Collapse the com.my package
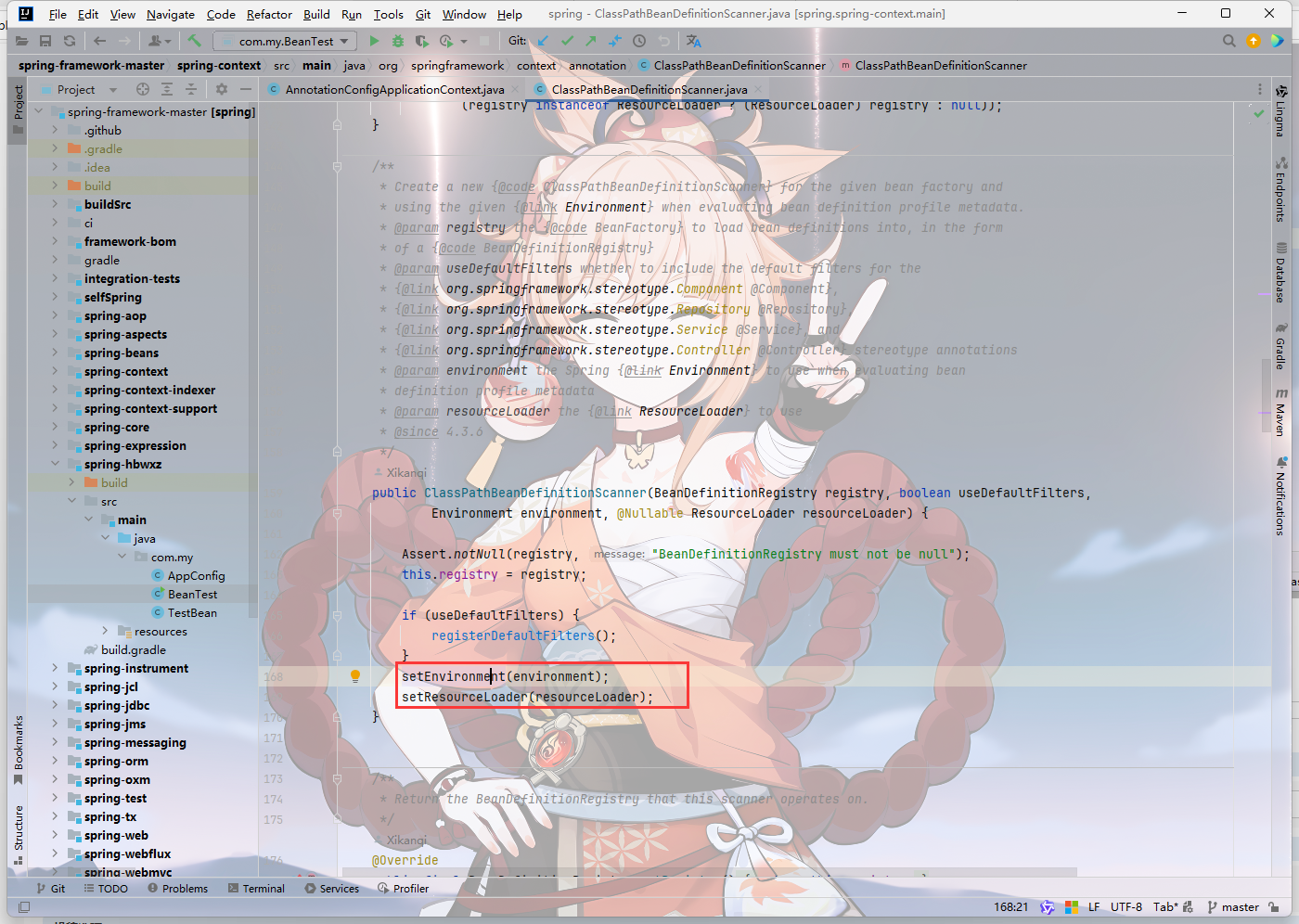 pos(122,557)
